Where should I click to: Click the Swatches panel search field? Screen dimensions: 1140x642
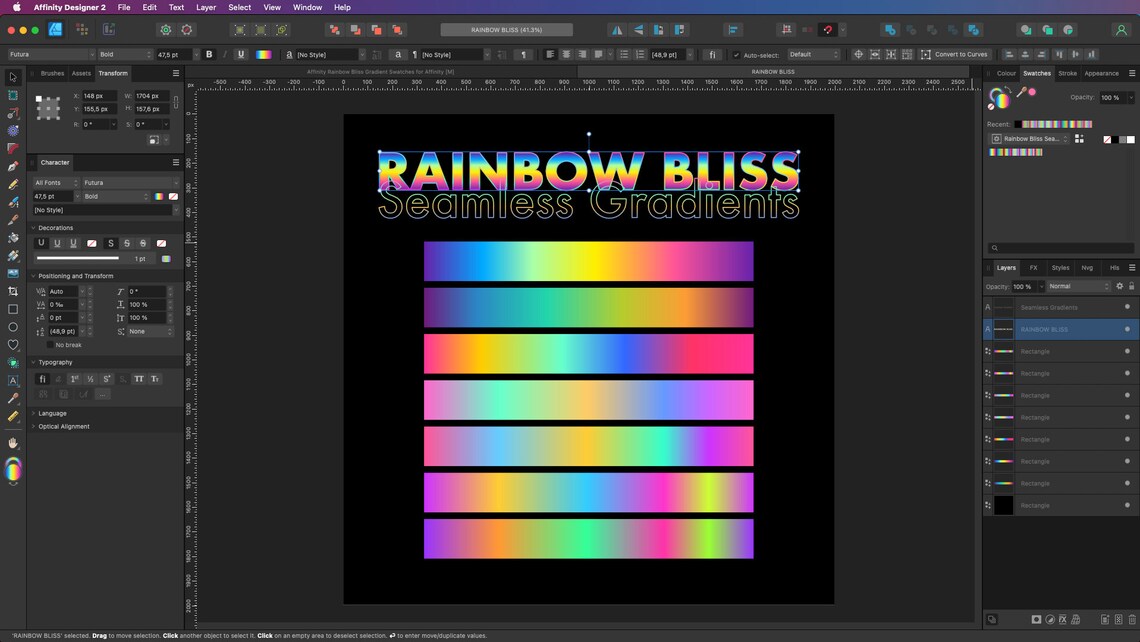pyautogui.click(x=1060, y=247)
